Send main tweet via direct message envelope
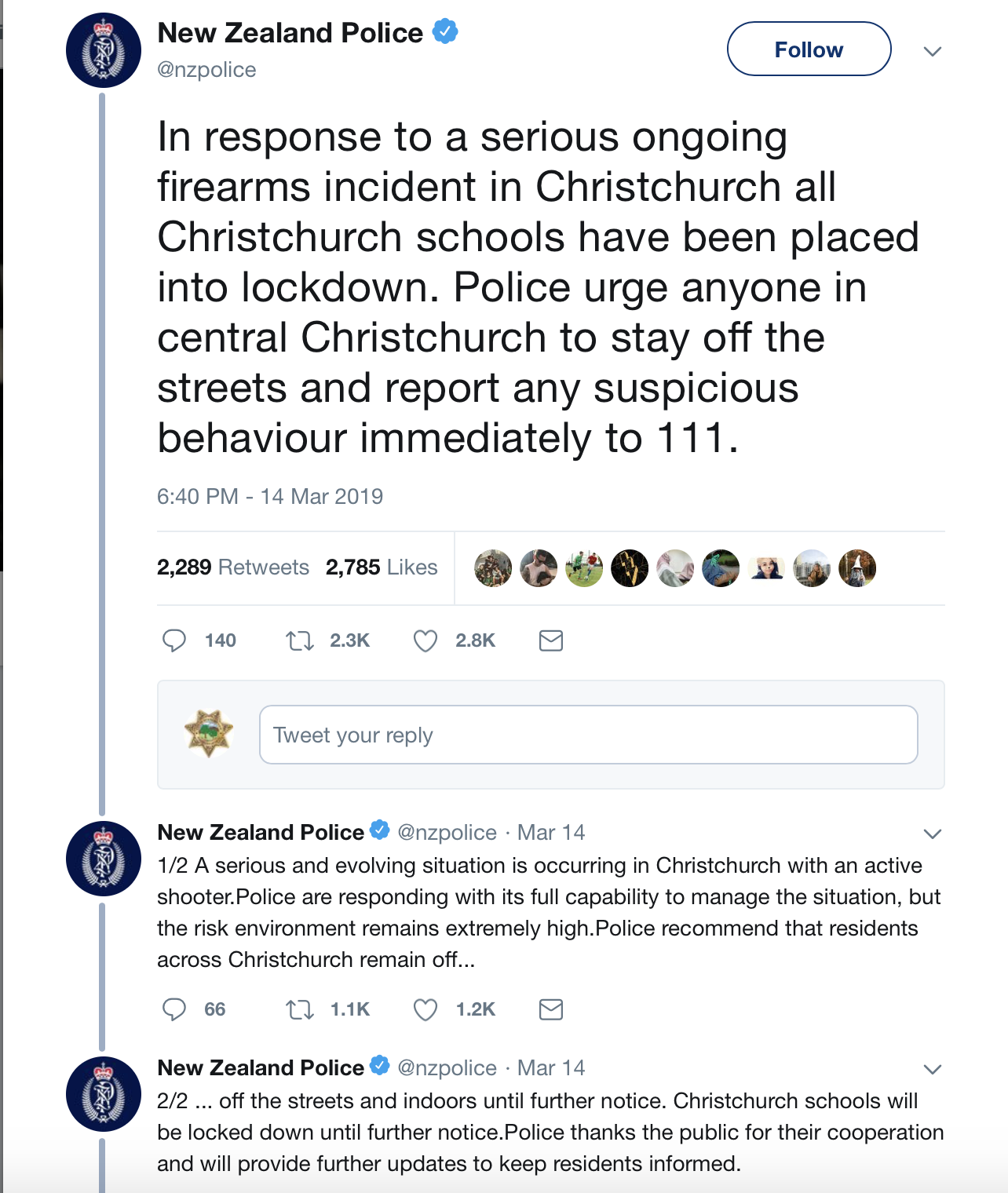 551,640
